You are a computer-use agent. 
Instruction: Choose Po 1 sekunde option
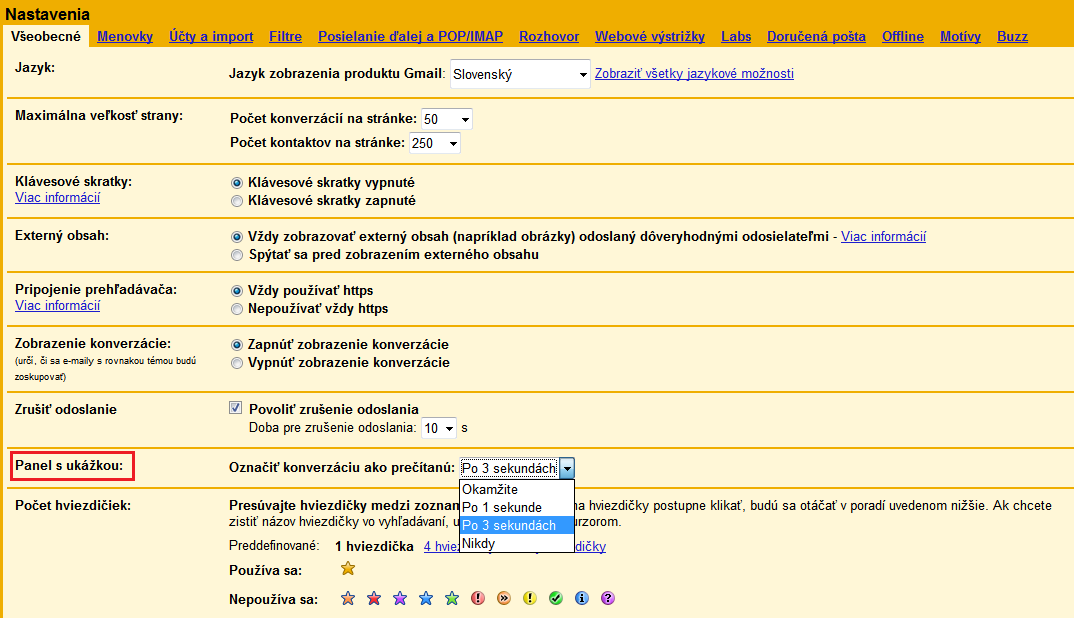pyautogui.click(x=516, y=507)
